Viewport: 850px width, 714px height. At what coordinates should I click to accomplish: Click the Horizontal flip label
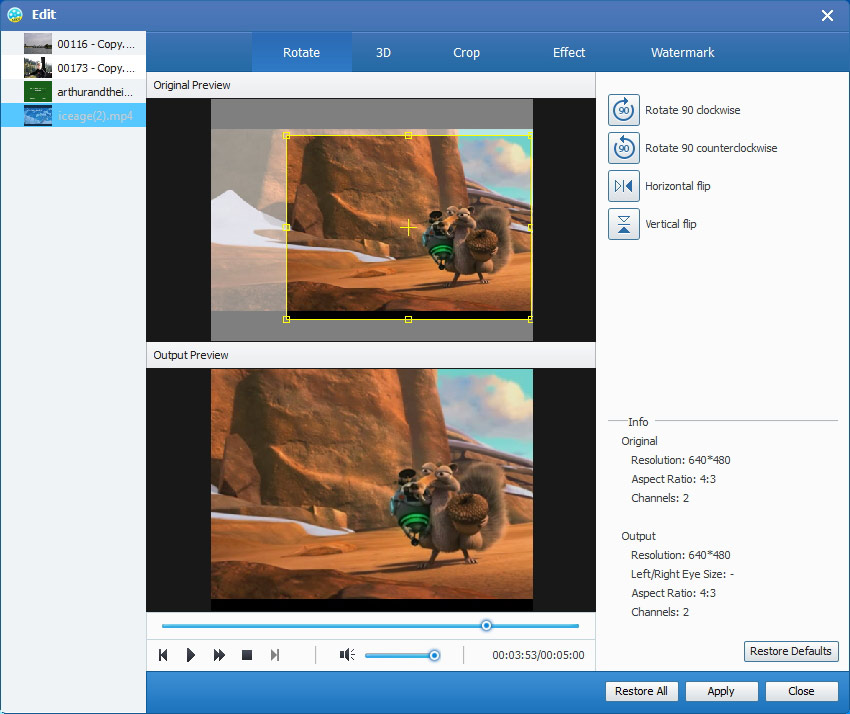click(x=678, y=186)
